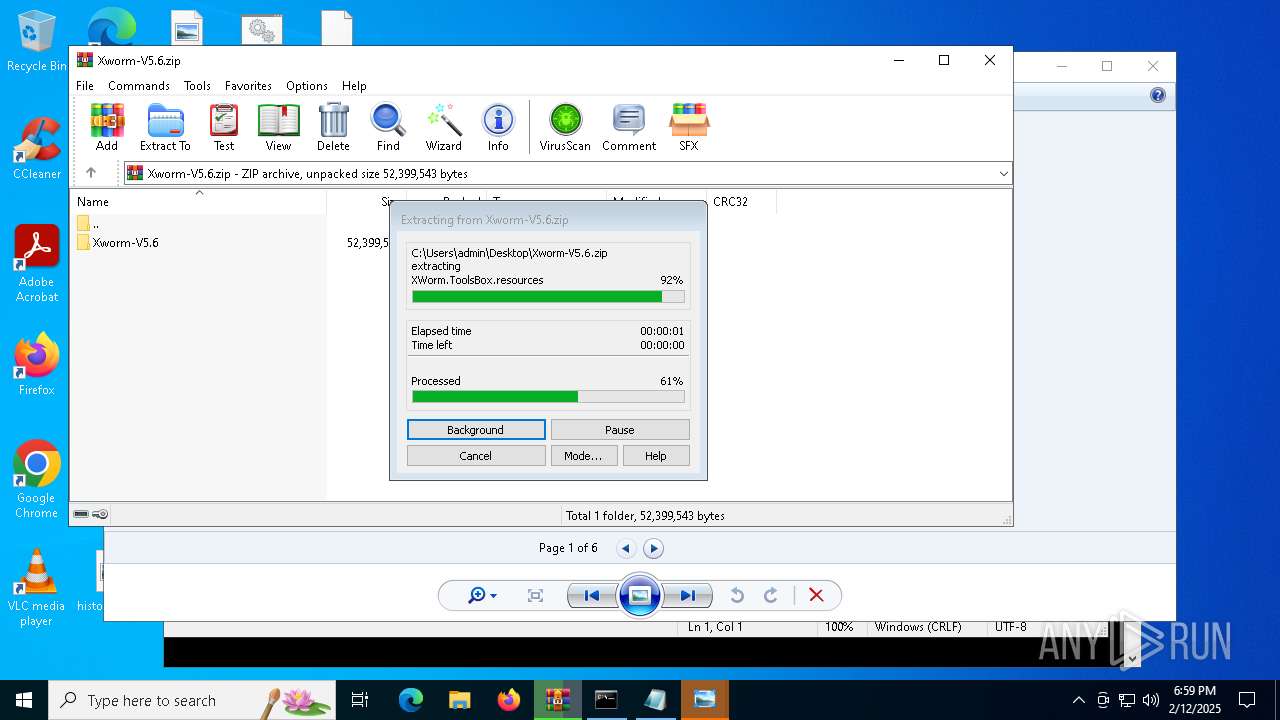This screenshot has height=720, width=1280.
Task: Cancel the extraction
Action: point(476,456)
